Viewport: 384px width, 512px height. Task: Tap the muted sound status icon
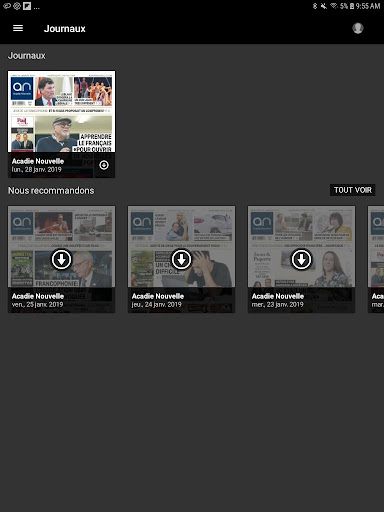pyautogui.click(x=324, y=6)
